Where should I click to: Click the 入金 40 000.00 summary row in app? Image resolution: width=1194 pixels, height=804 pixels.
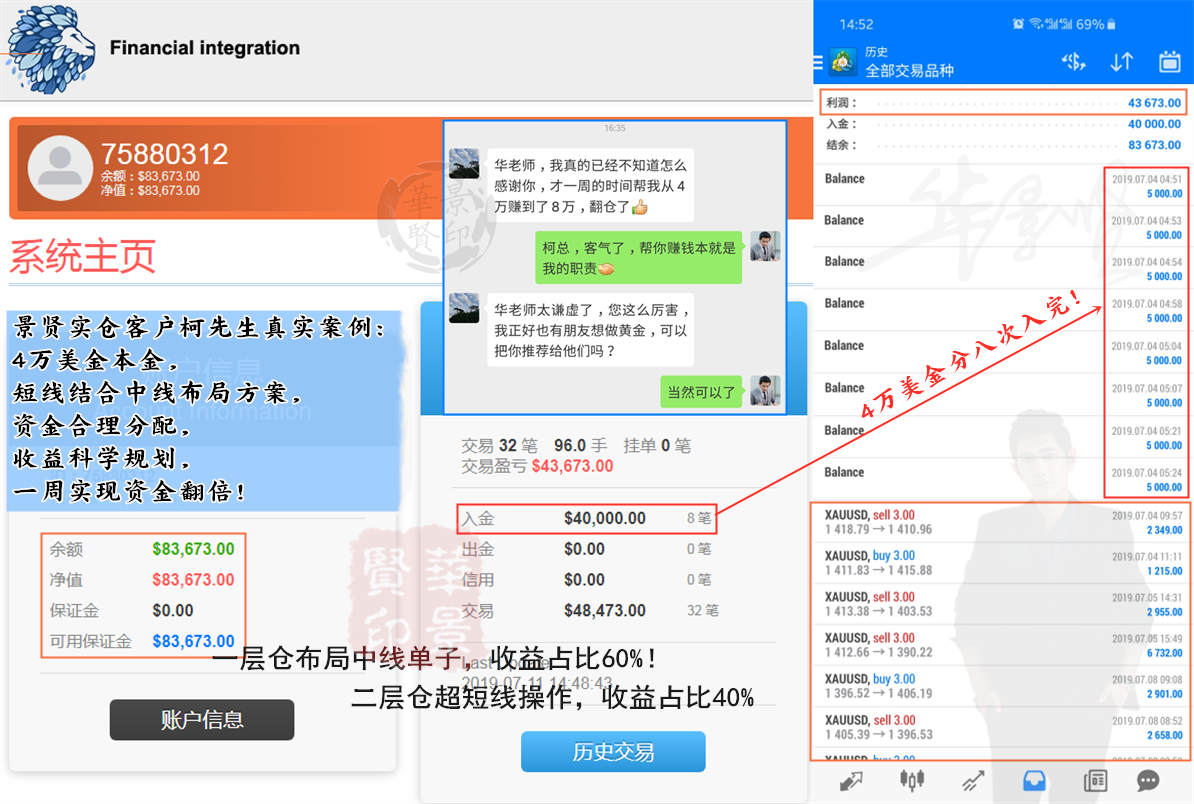tap(1003, 124)
